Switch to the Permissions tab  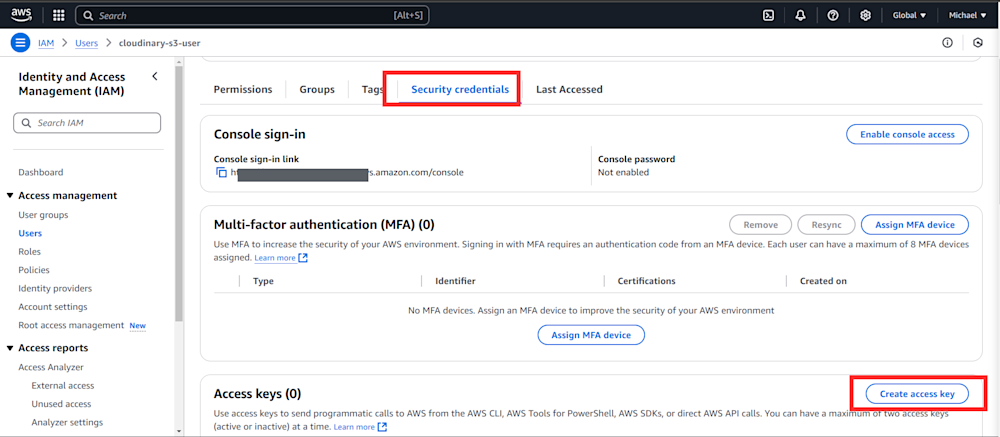[243, 89]
